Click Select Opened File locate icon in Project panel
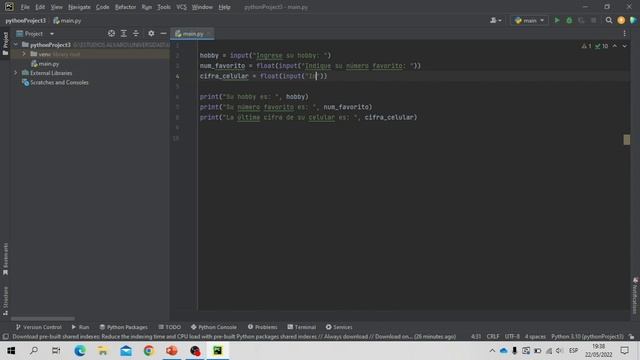Image resolution: width=640 pixels, height=360 pixels. [x=111, y=33]
